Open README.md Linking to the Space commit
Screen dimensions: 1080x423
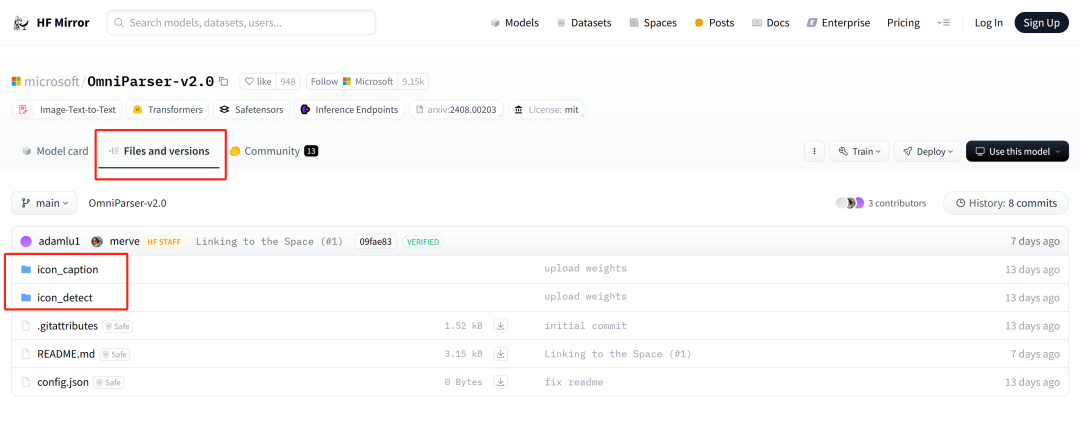[x=618, y=353]
